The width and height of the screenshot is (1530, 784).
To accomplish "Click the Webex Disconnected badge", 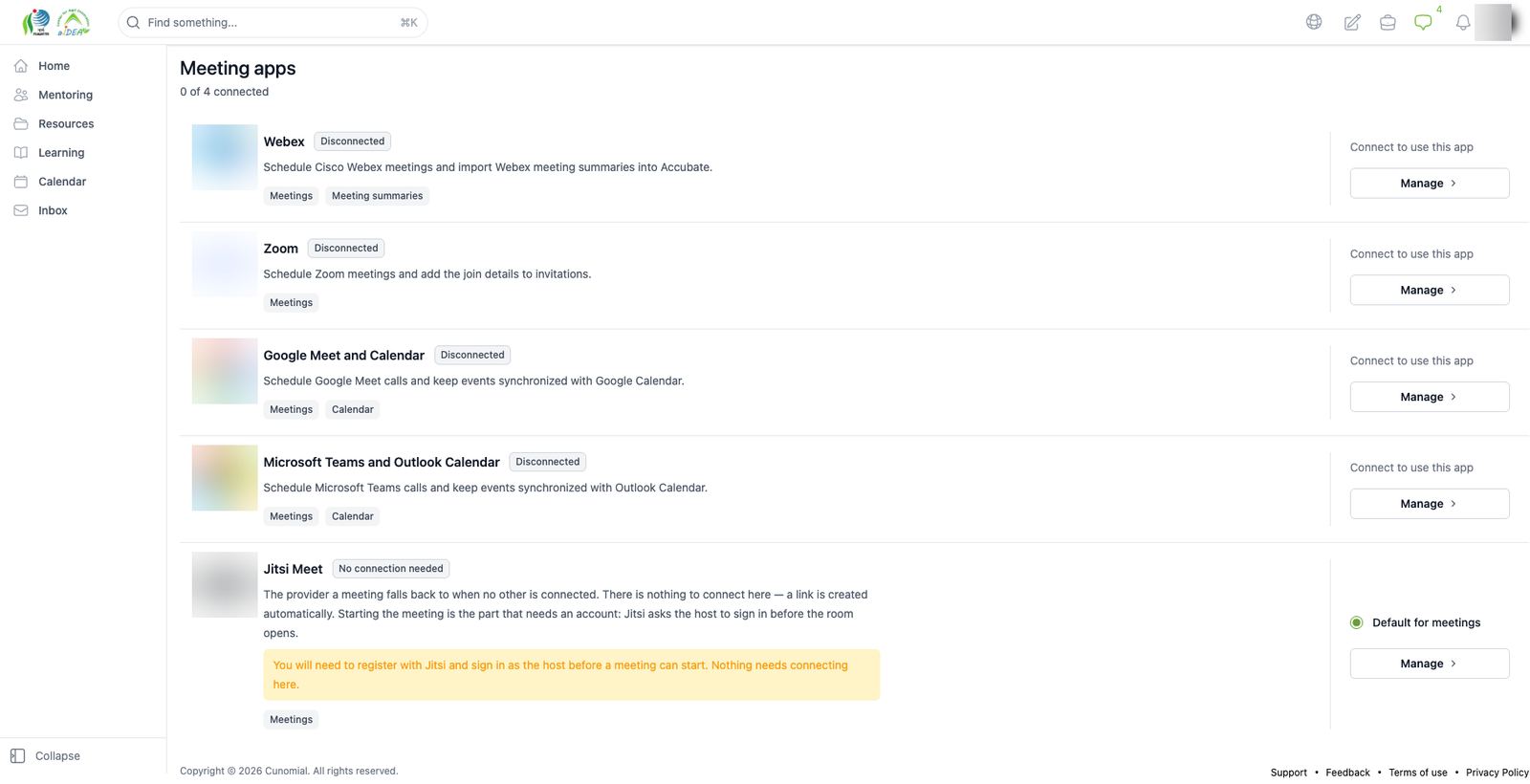I will tap(352, 142).
